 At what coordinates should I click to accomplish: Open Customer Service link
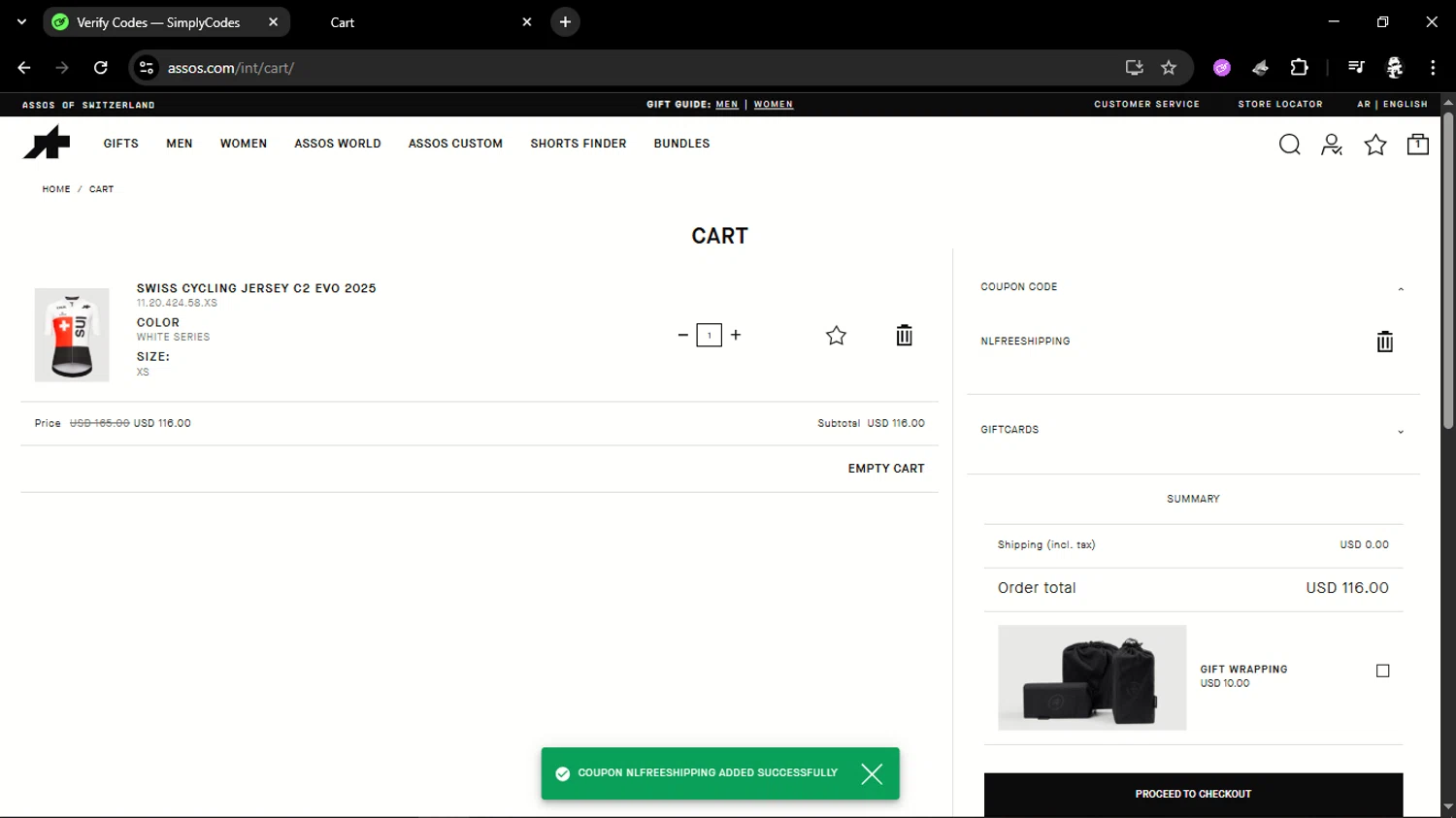[x=1146, y=104]
